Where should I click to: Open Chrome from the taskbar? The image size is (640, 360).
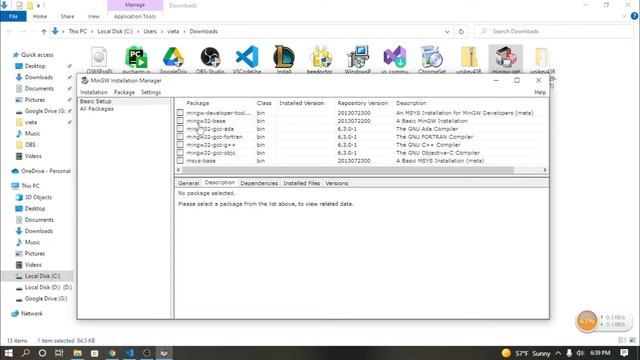pos(112,353)
